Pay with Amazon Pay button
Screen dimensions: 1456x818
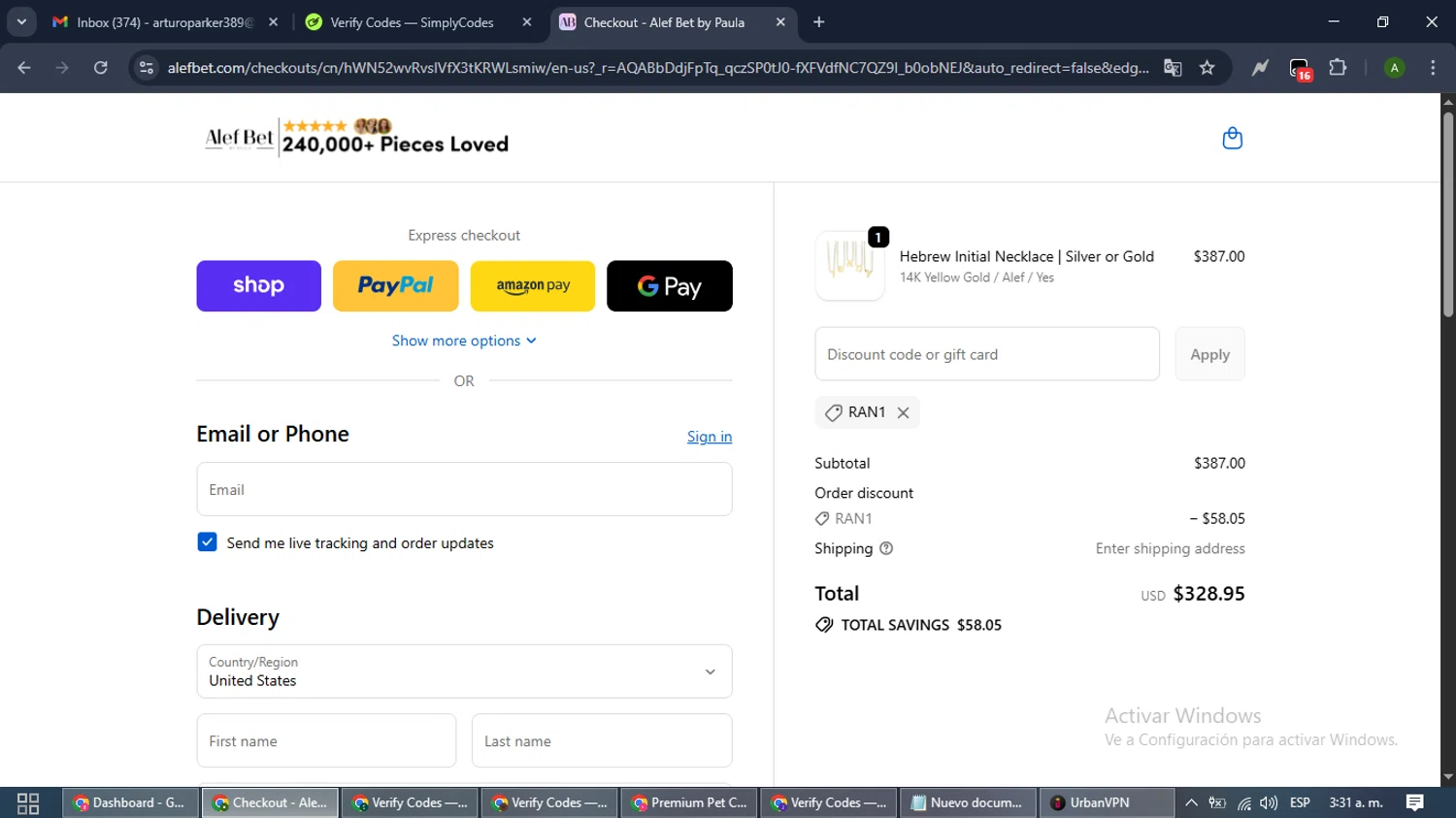pos(533,285)
